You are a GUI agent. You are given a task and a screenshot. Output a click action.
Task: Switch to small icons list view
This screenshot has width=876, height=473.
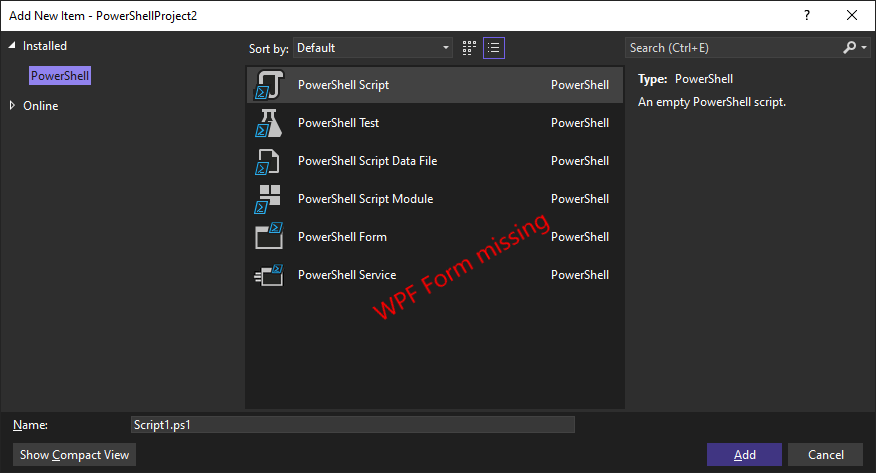tap(494, 48)
